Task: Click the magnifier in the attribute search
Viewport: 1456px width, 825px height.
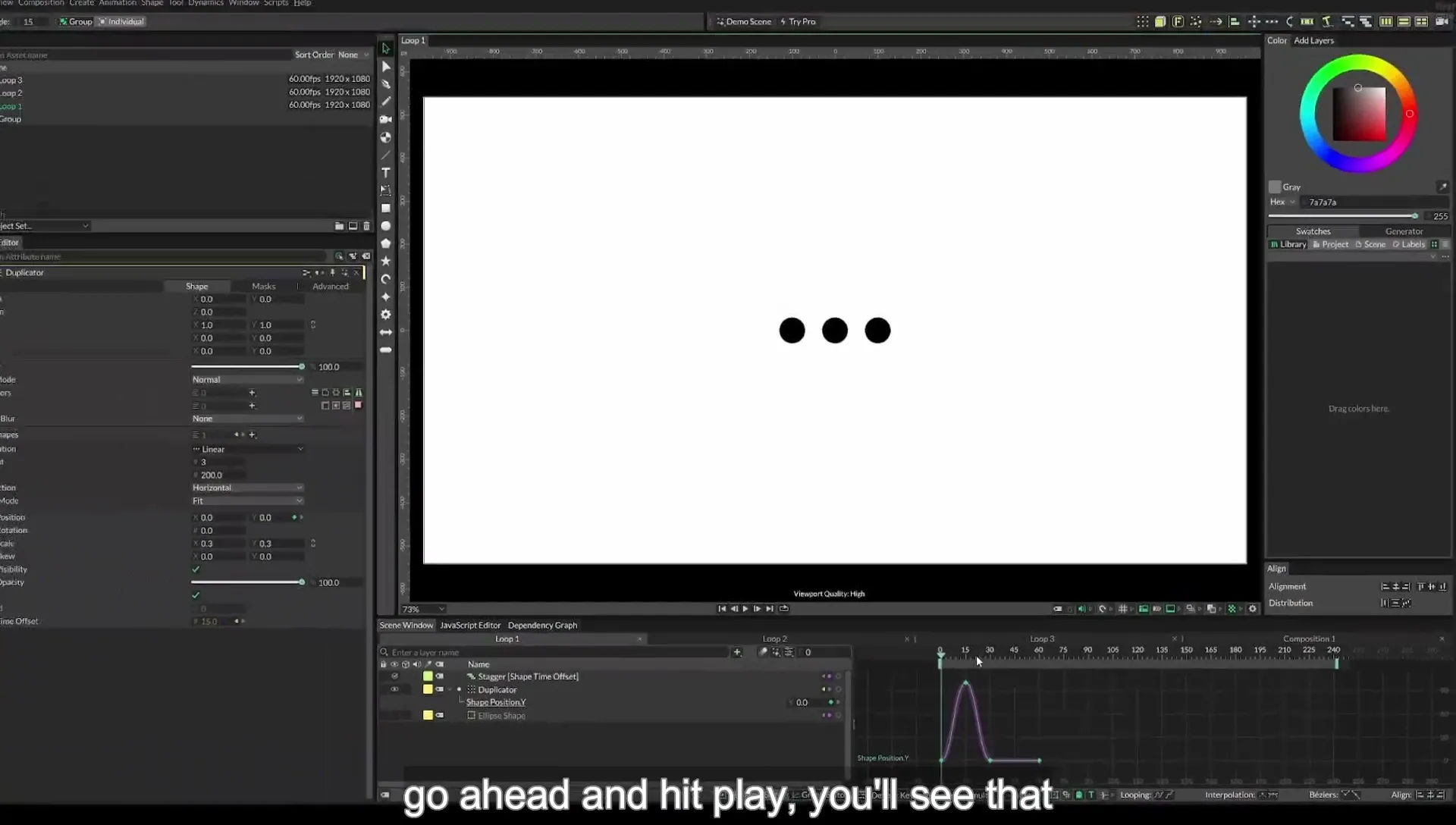Action: point(338,256)
